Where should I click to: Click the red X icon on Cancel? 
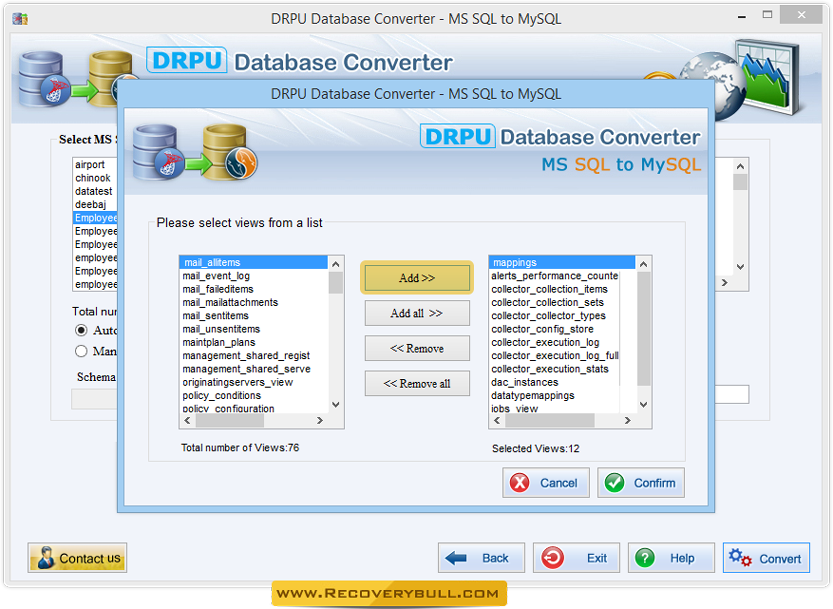pos(519,483)
